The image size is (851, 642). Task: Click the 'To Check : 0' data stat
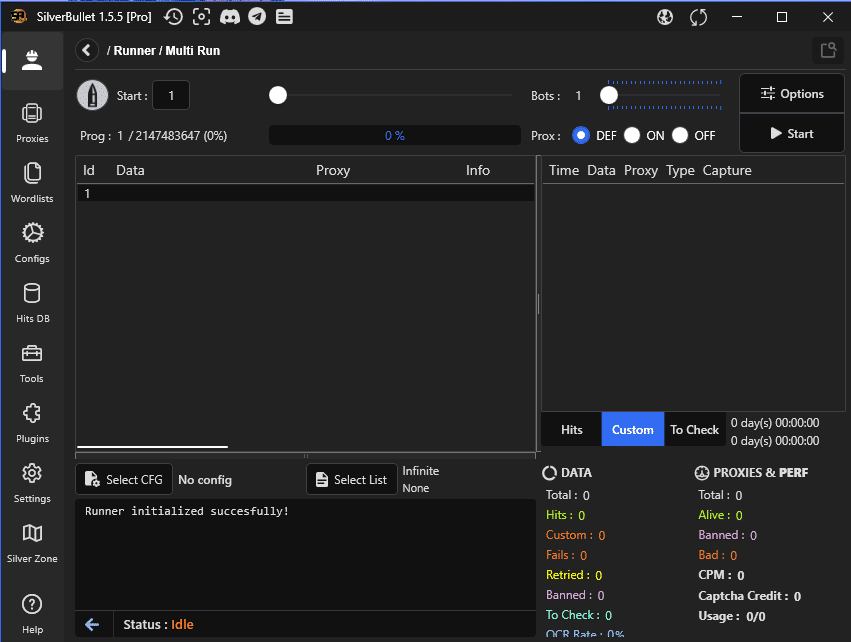(x=579, y=615)
